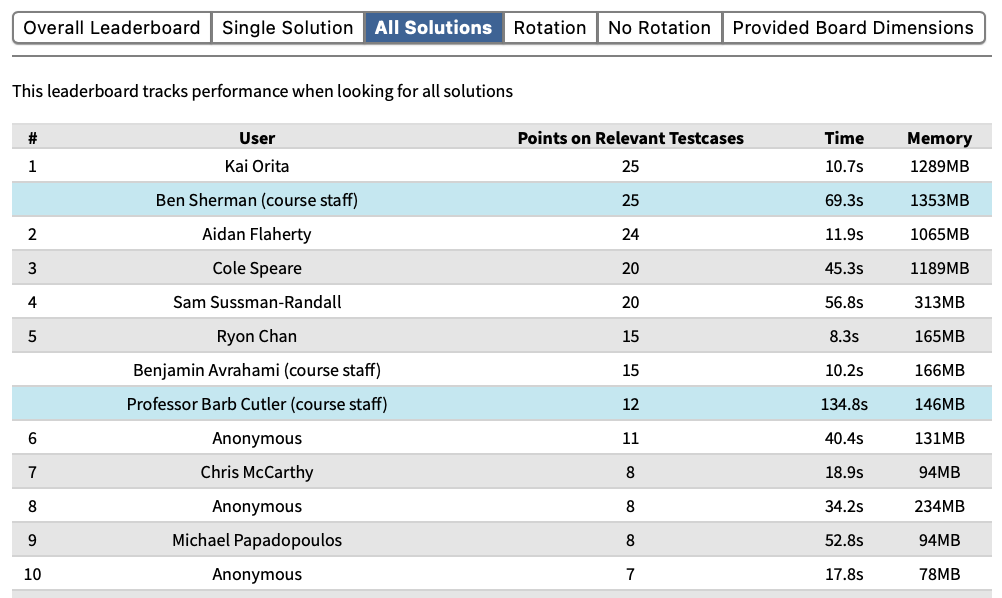This screenshot has height=598, width=1002.
Task: Click the Memory column header
Action: 939,138
